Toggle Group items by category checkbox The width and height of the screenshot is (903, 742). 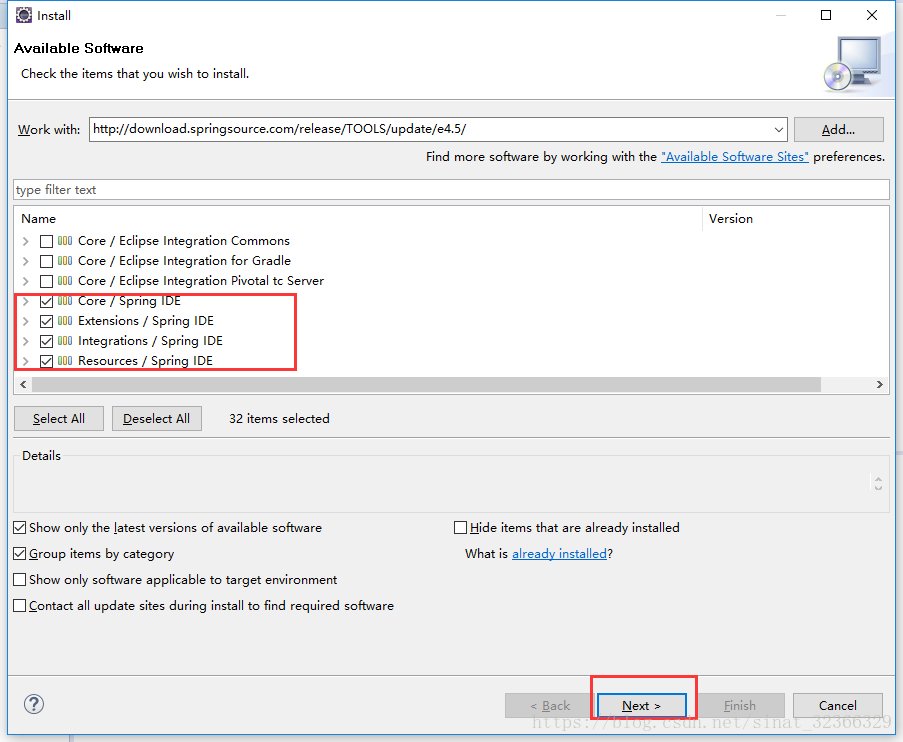point(20,554)
